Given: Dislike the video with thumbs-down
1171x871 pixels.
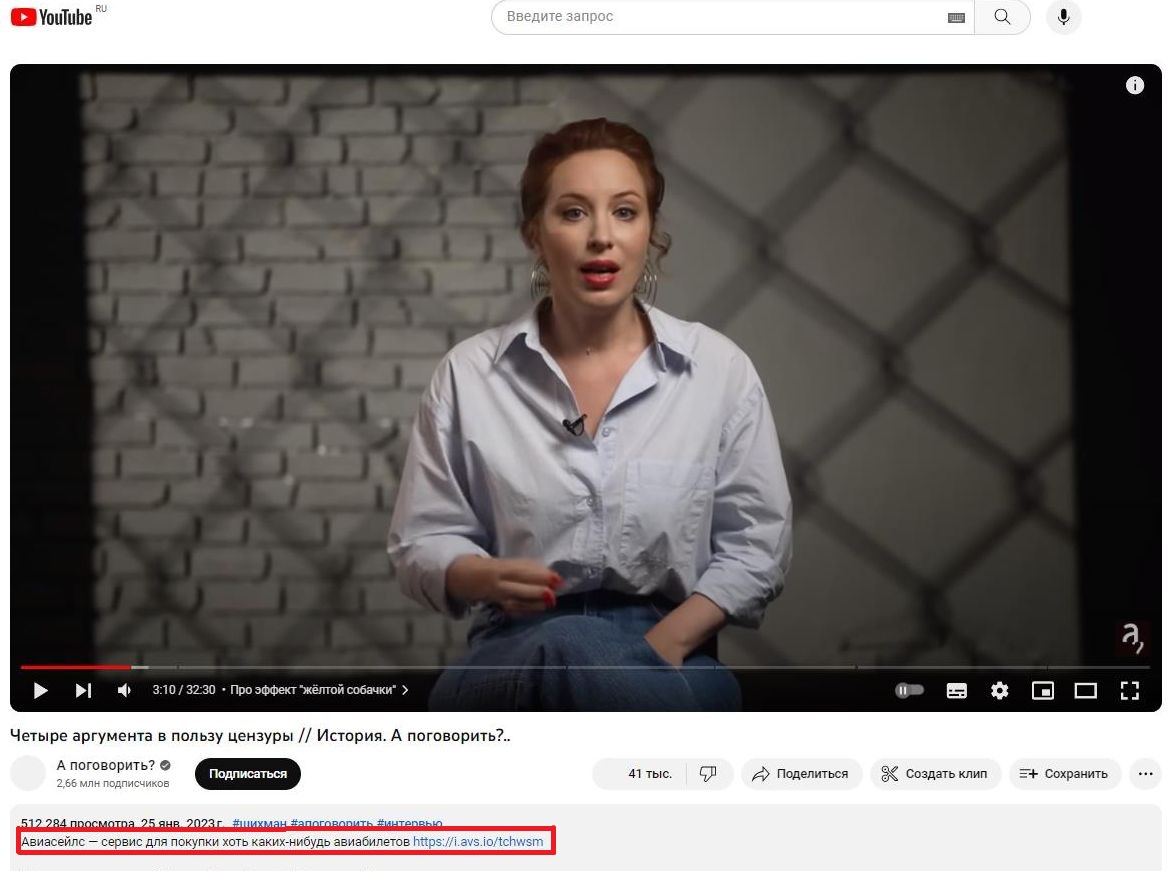Looking at the screenshot, I should (x=708, y=773).
